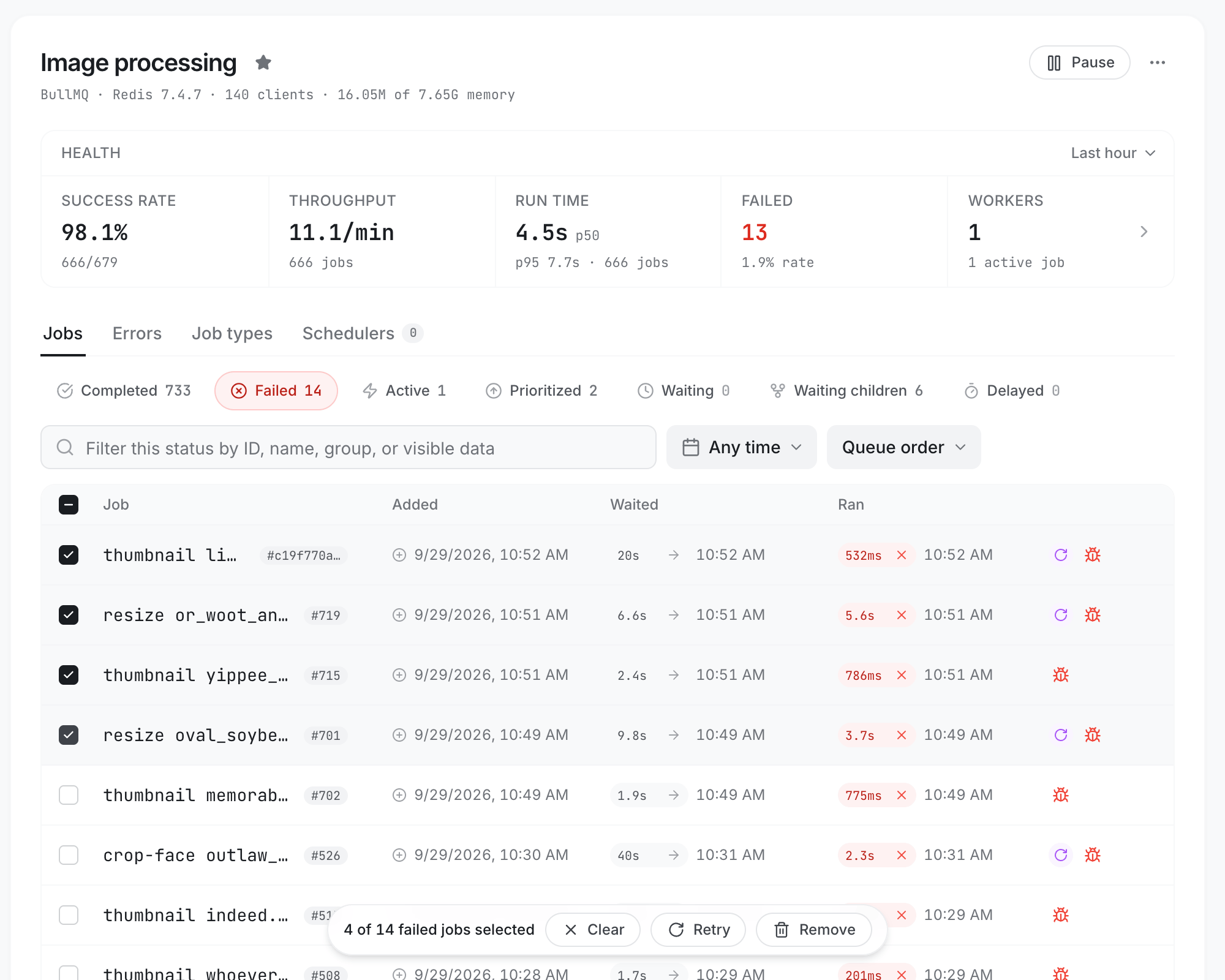Show bug details for job #719
The image size is (1225, 980).
[1093, 615]
